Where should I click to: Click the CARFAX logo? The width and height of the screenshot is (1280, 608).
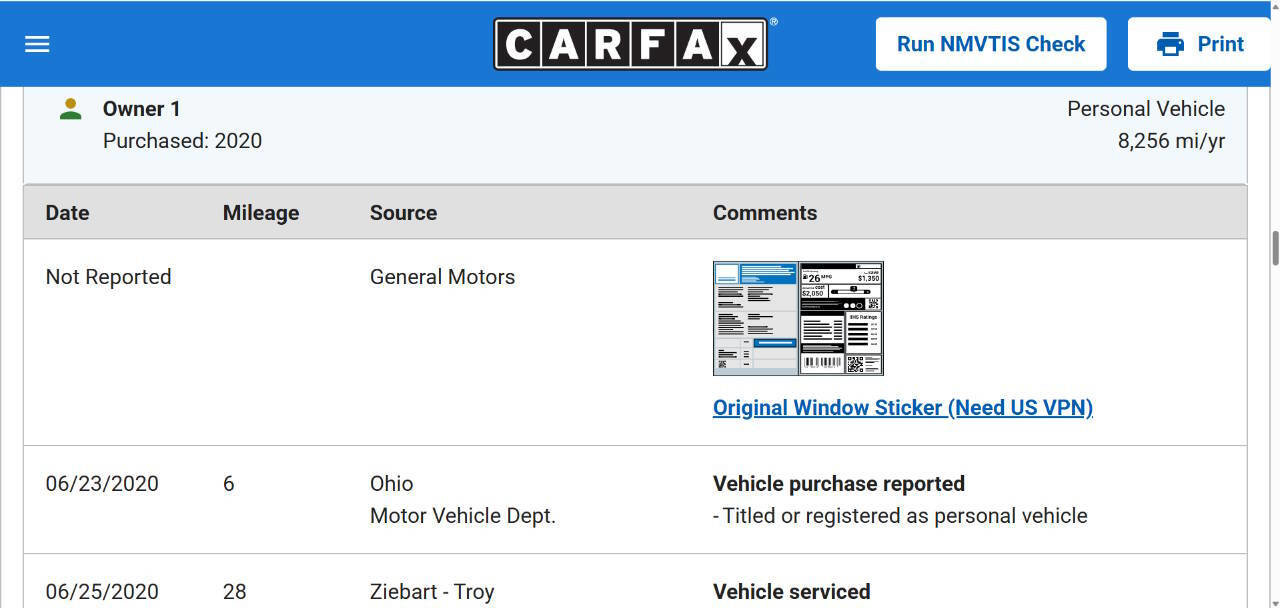631,44
